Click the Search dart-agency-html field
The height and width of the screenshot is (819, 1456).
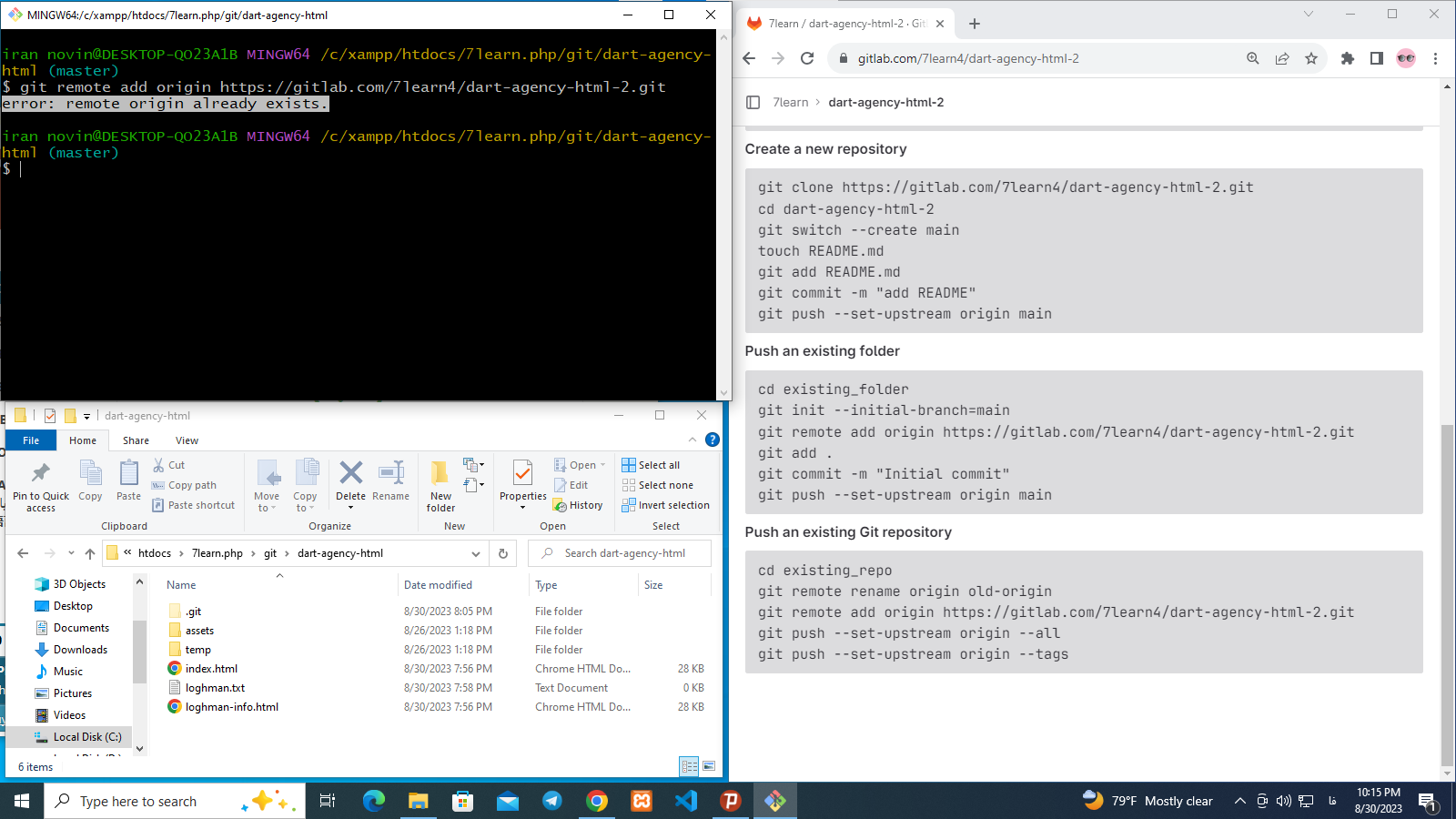[620, 553]
